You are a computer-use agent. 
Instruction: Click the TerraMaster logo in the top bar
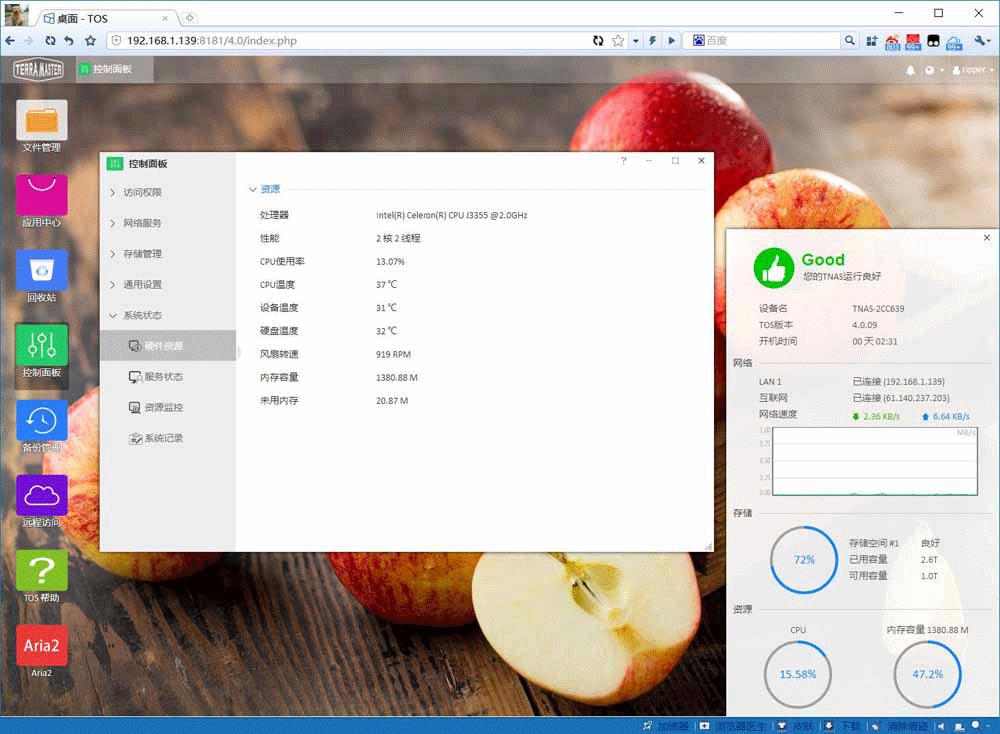coord(38,69)
